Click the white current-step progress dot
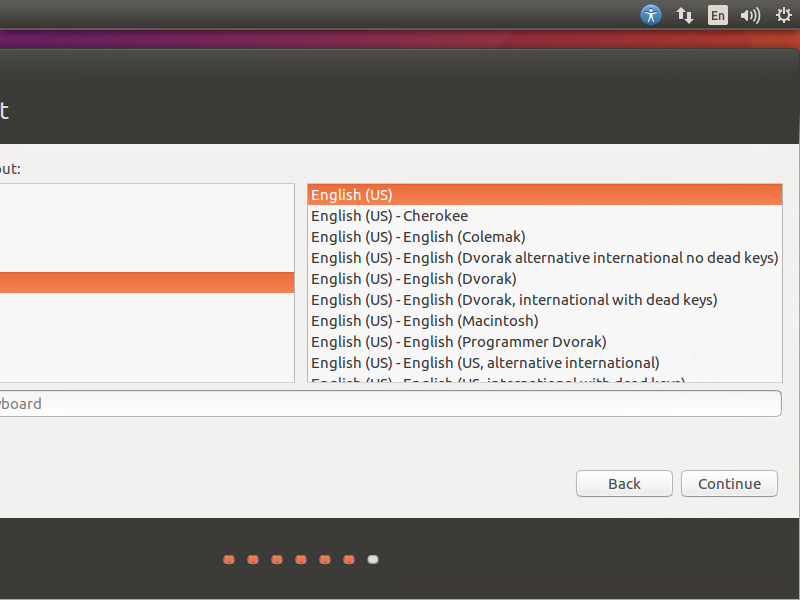Viewport: 800px width, 600px height. pyautogui.click(x=373, y=560)
